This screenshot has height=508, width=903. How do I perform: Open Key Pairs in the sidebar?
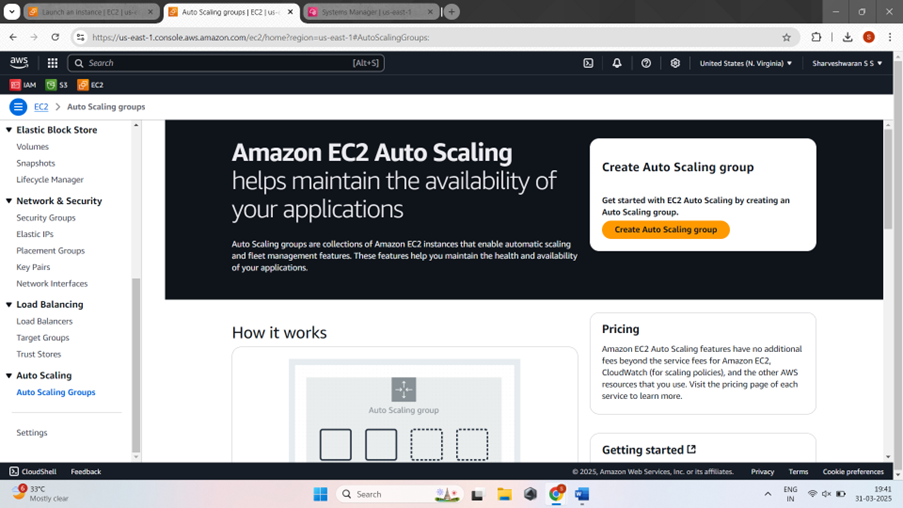[x=33, y=267]
